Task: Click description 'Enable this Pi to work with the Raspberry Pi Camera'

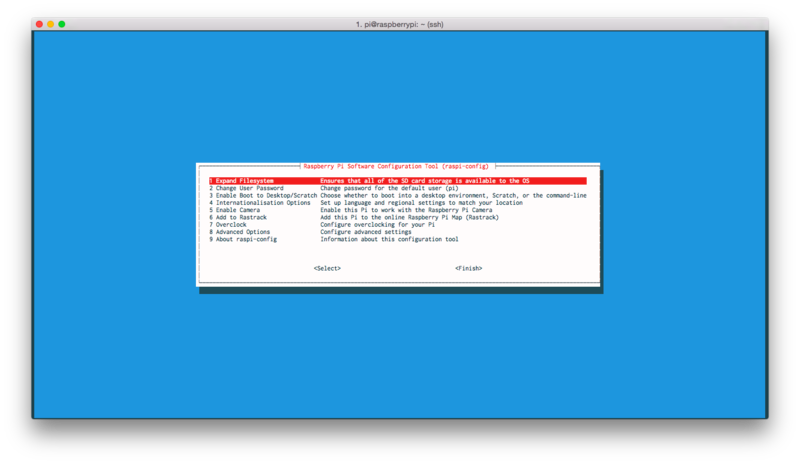Action: coord(406,210)
